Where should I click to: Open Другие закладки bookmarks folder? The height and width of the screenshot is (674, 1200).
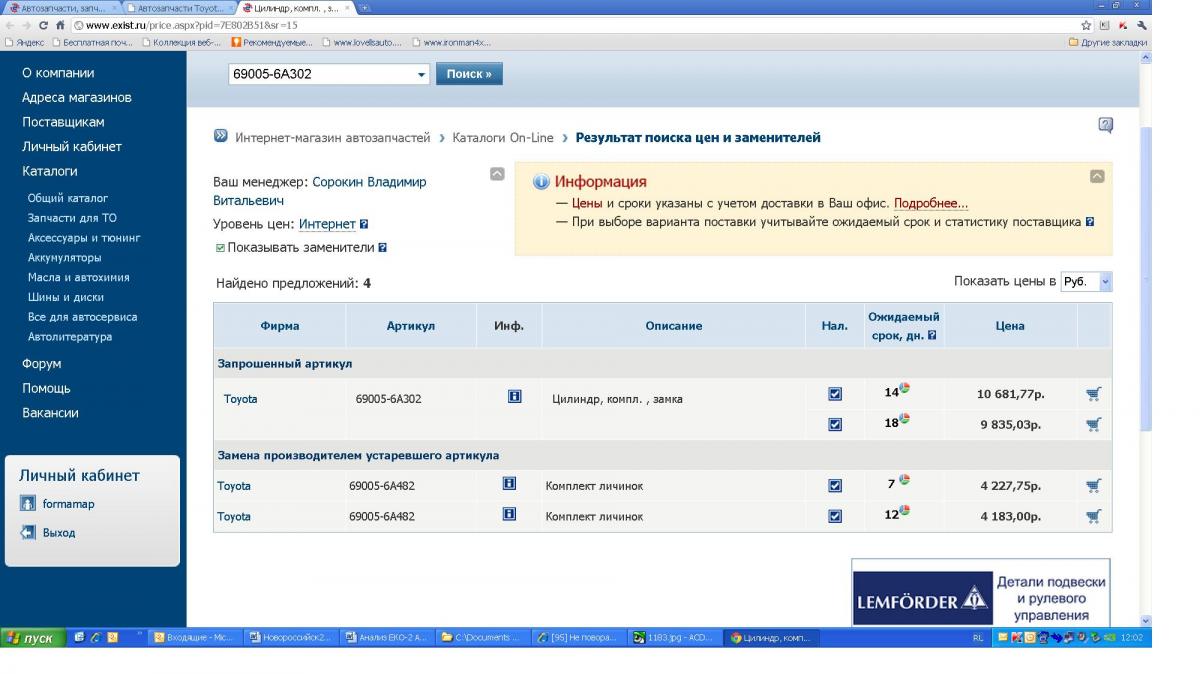pyautogui.click(x=1107, y=42)
